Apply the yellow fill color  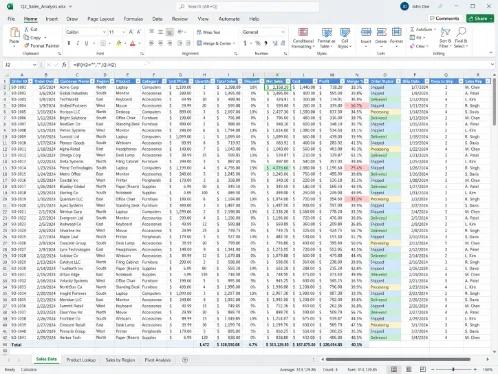click(x=119, y=43)
